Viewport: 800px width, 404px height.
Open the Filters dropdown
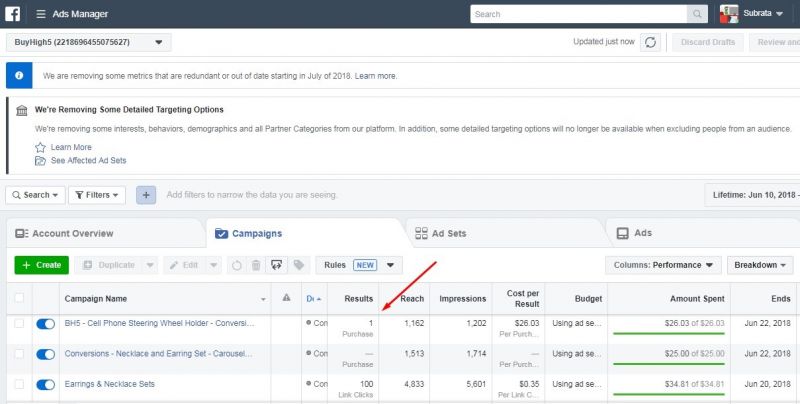pos(97,195)
